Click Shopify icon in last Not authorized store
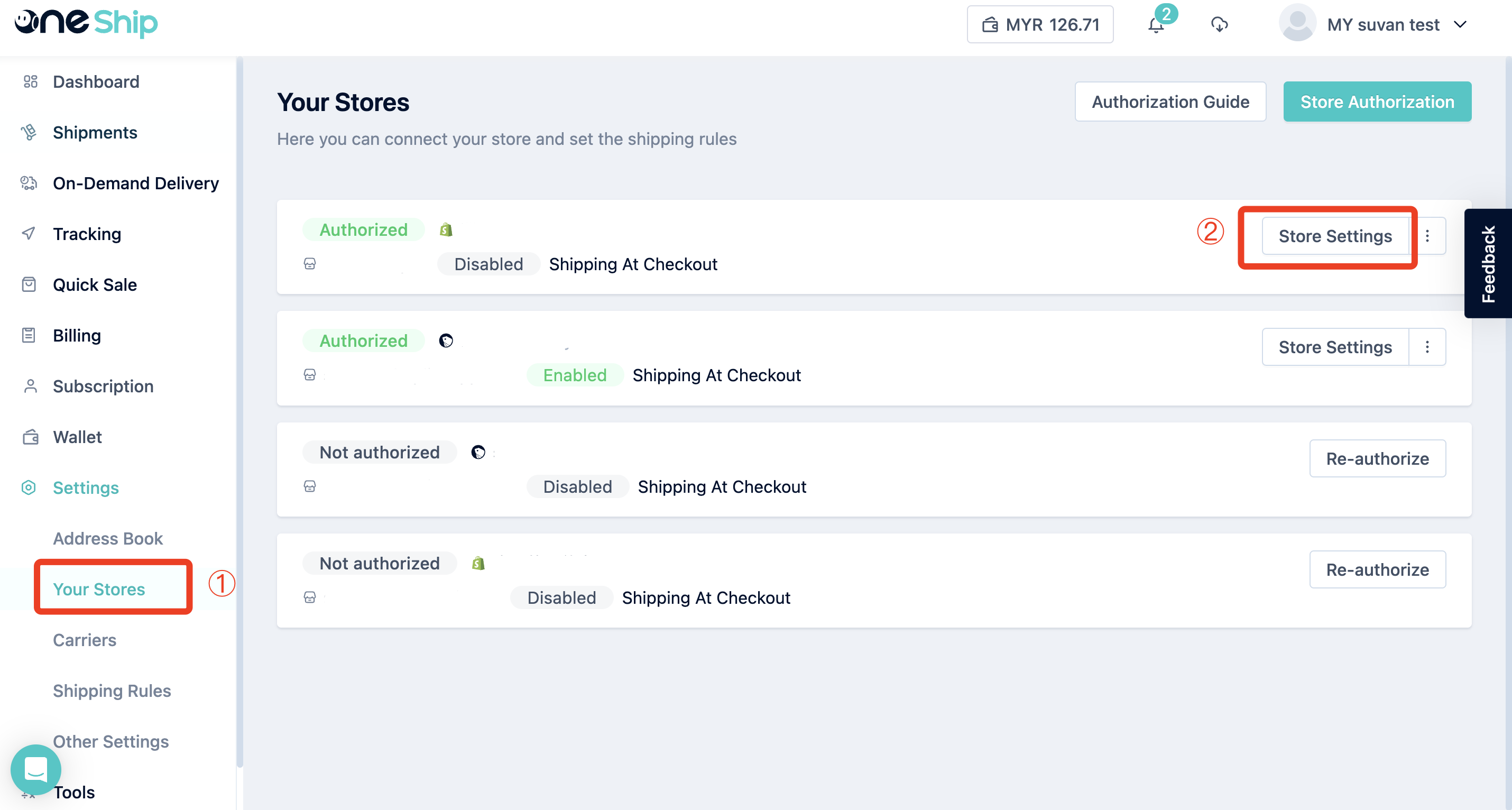This screenshot has height=810, width=1512. click(x=478, y=563)
